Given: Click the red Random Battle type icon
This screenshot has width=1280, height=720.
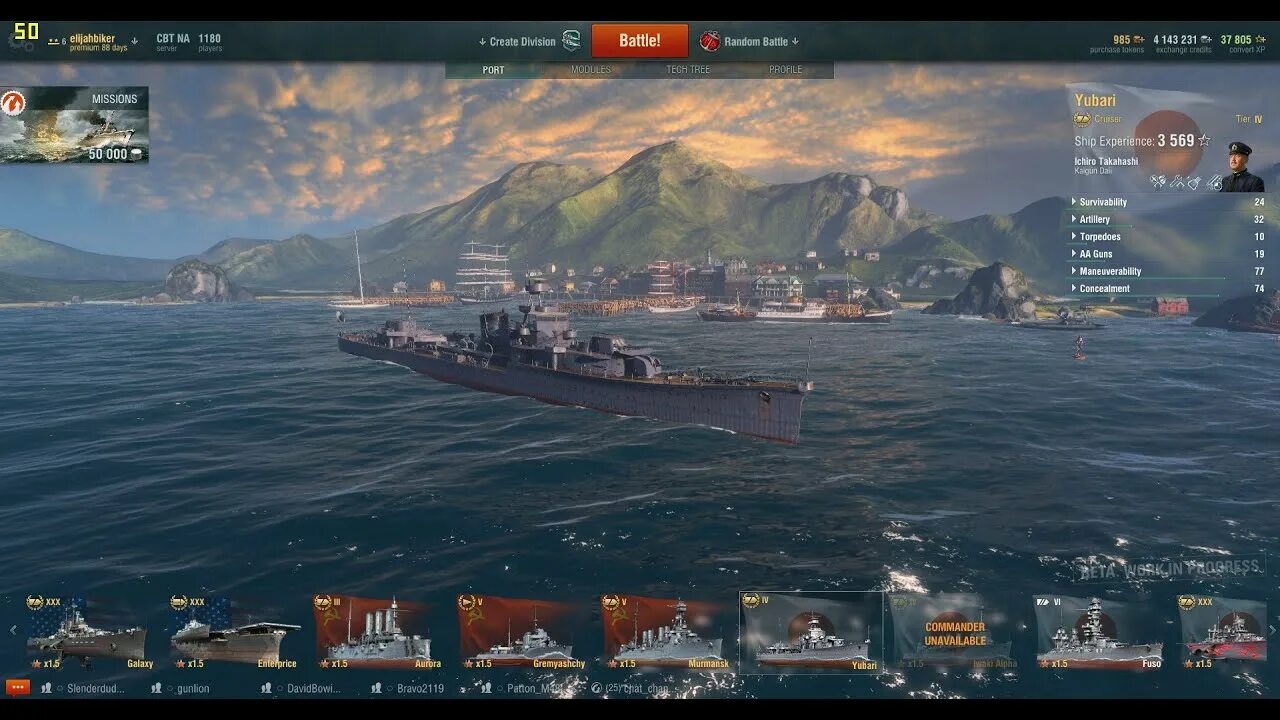Looking at the screenshot, I should [710, 41].
